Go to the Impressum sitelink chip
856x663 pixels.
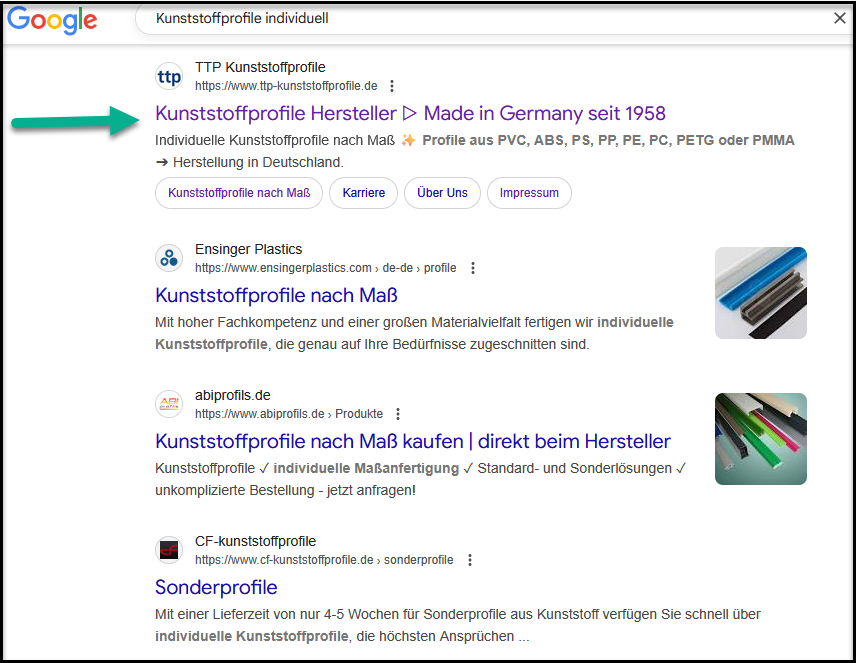click(529, 193)
